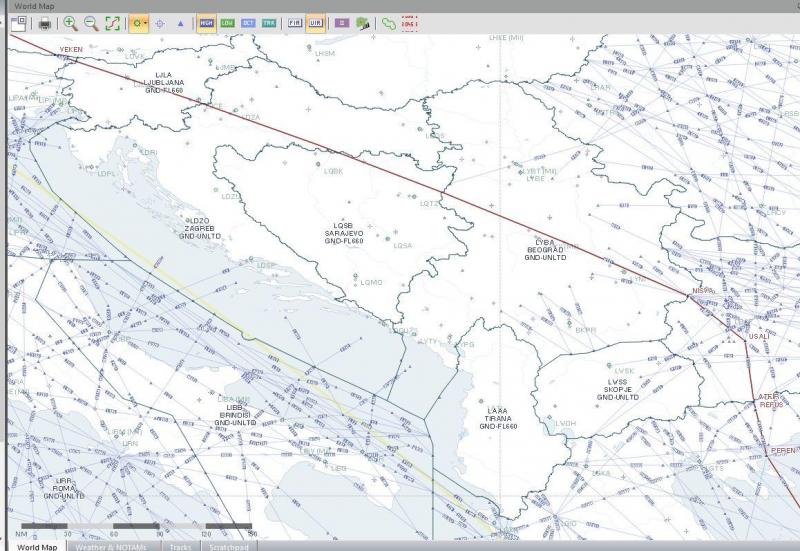Click the purple toolbar icon
800x551 pixels.
coord(342,23)
